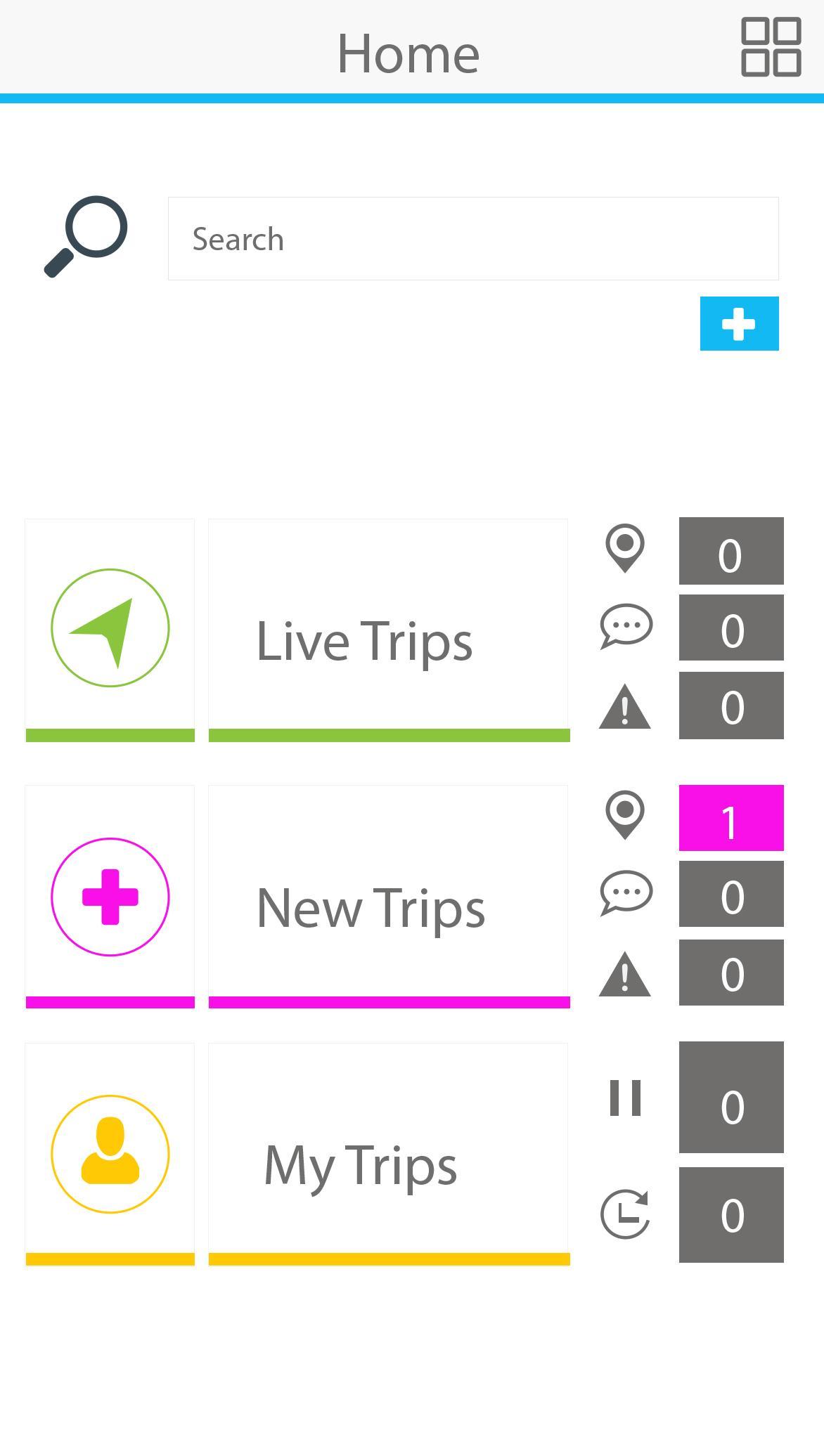Tap the yellow My Trips person icon
The height and width of the screenshot is (1456, 824).
[110, 1154]
